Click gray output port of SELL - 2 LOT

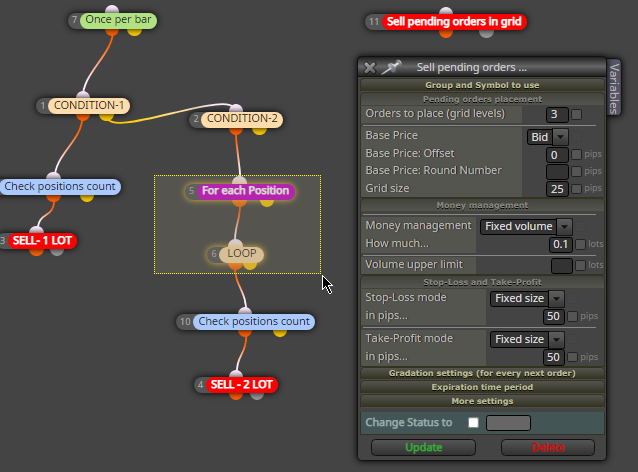tap(257, 395)
